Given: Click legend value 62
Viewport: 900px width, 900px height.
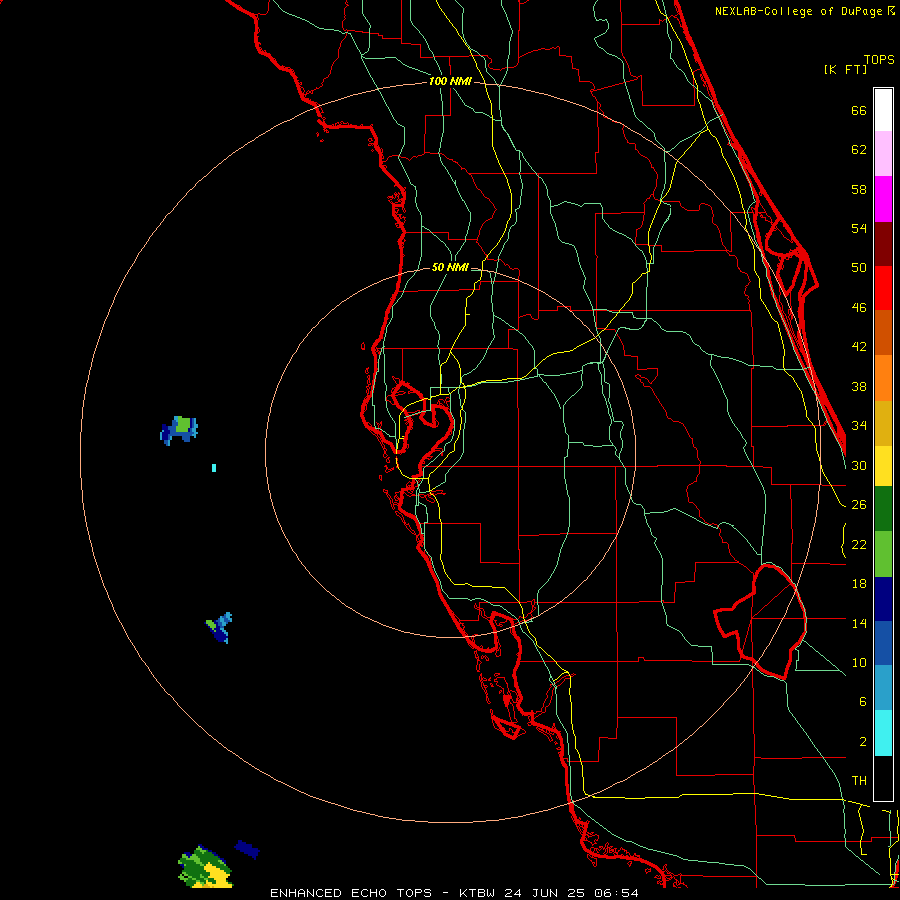Looking at the screenshot, I should pos(859,150).
